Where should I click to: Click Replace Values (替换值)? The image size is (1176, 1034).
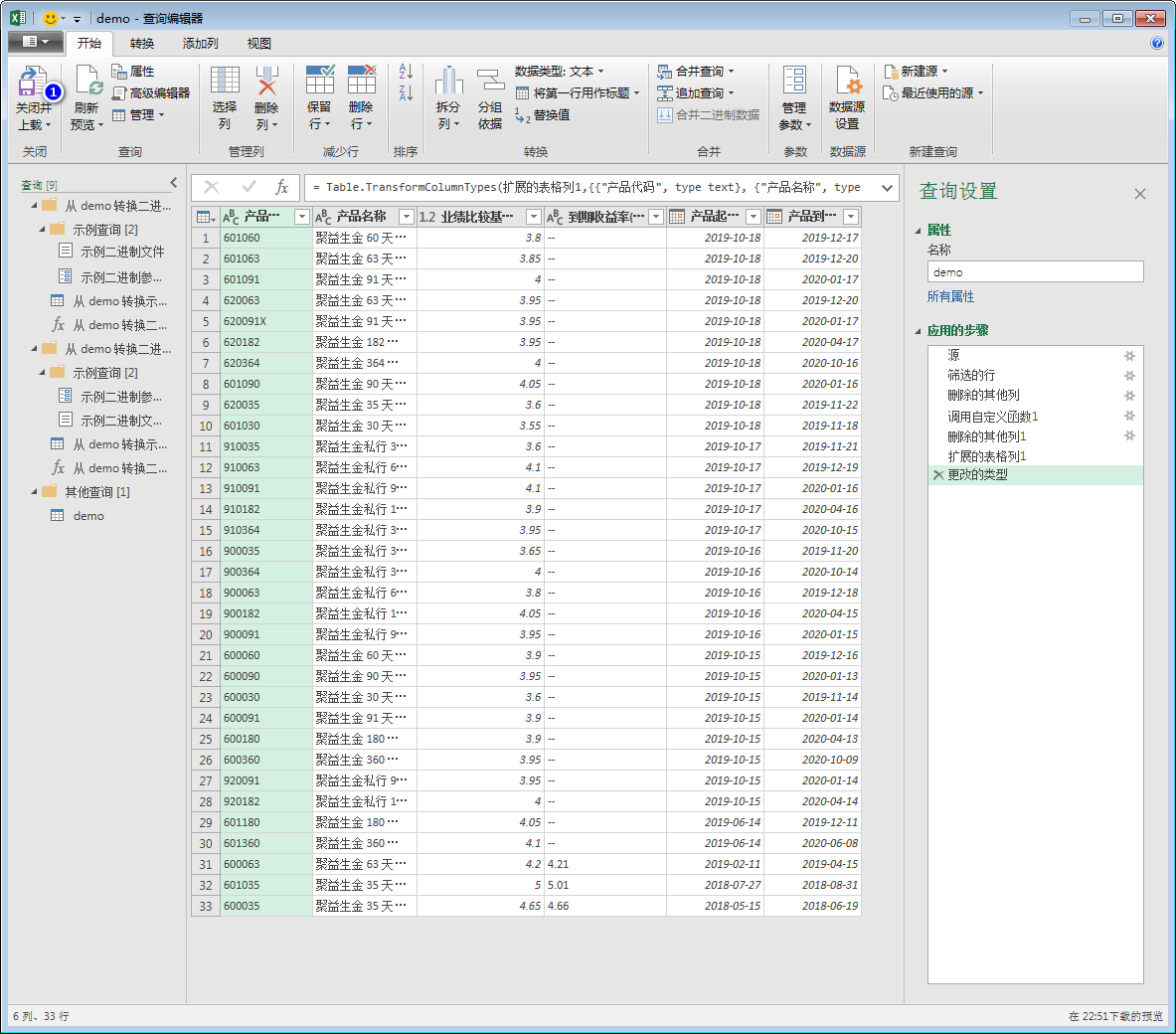542,114
